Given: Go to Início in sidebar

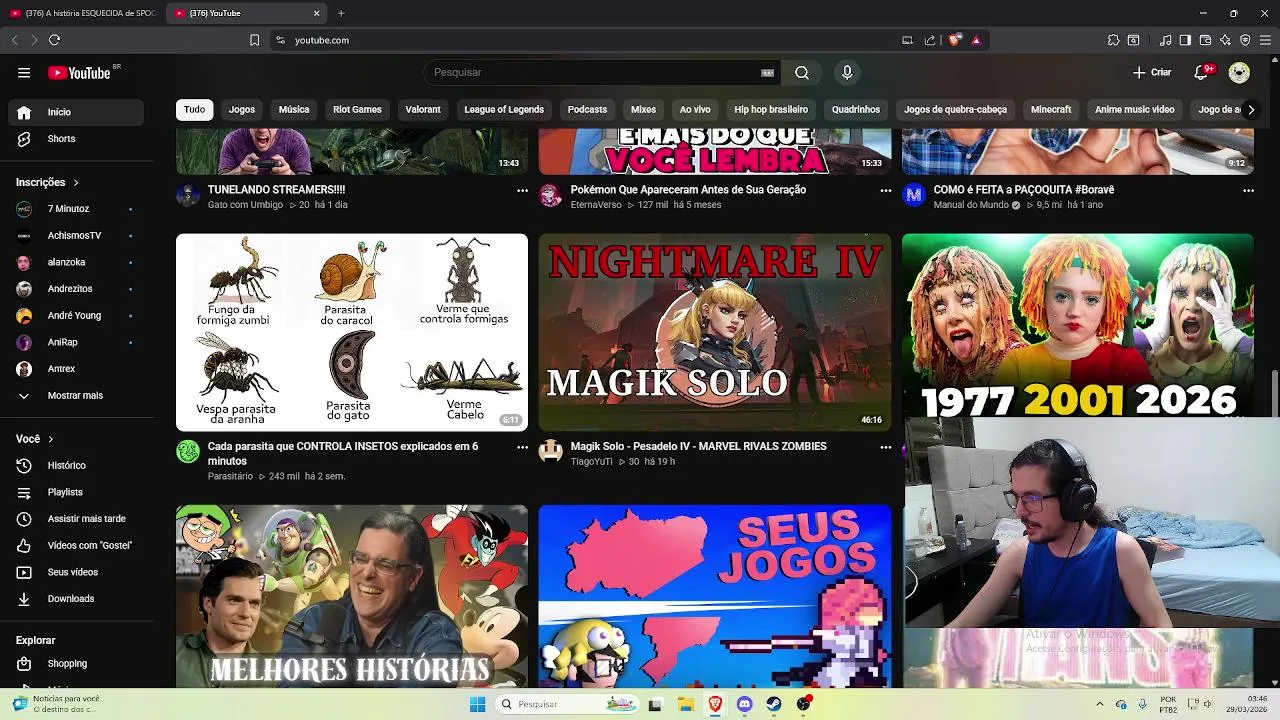Looking at the screenshot, I should (76, 112).
